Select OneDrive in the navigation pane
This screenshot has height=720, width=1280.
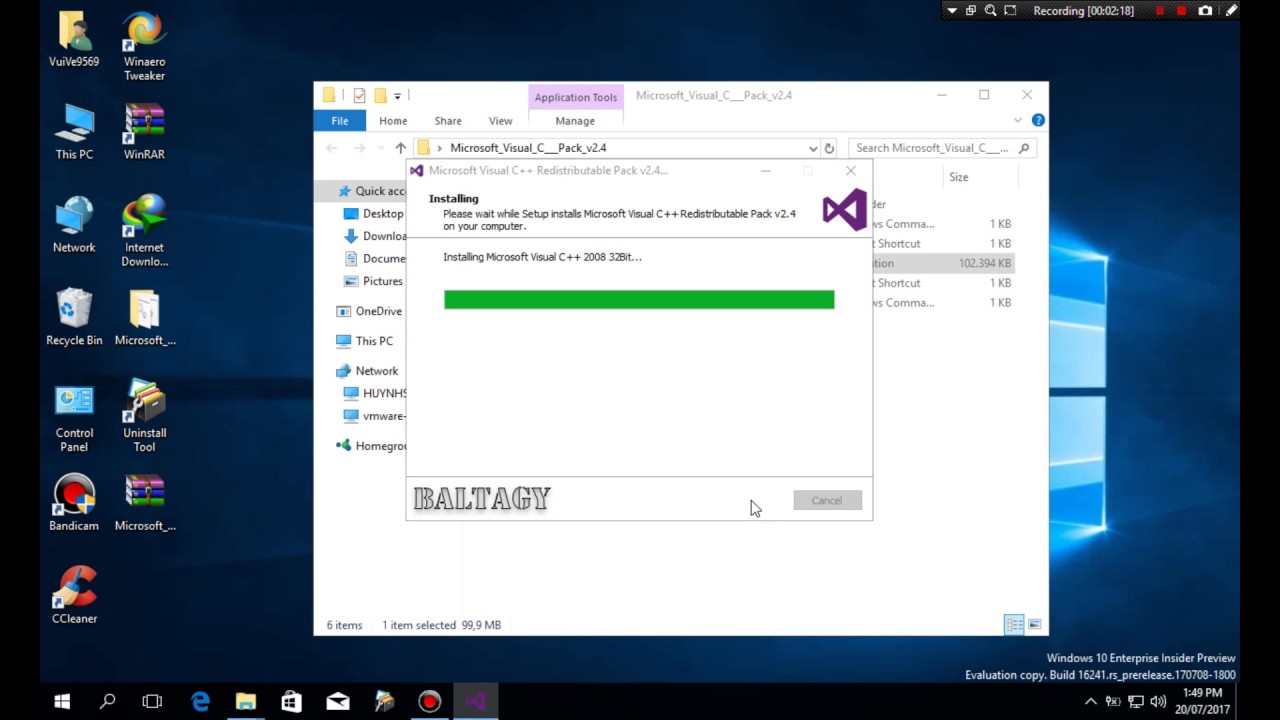[x=370, y=311]
